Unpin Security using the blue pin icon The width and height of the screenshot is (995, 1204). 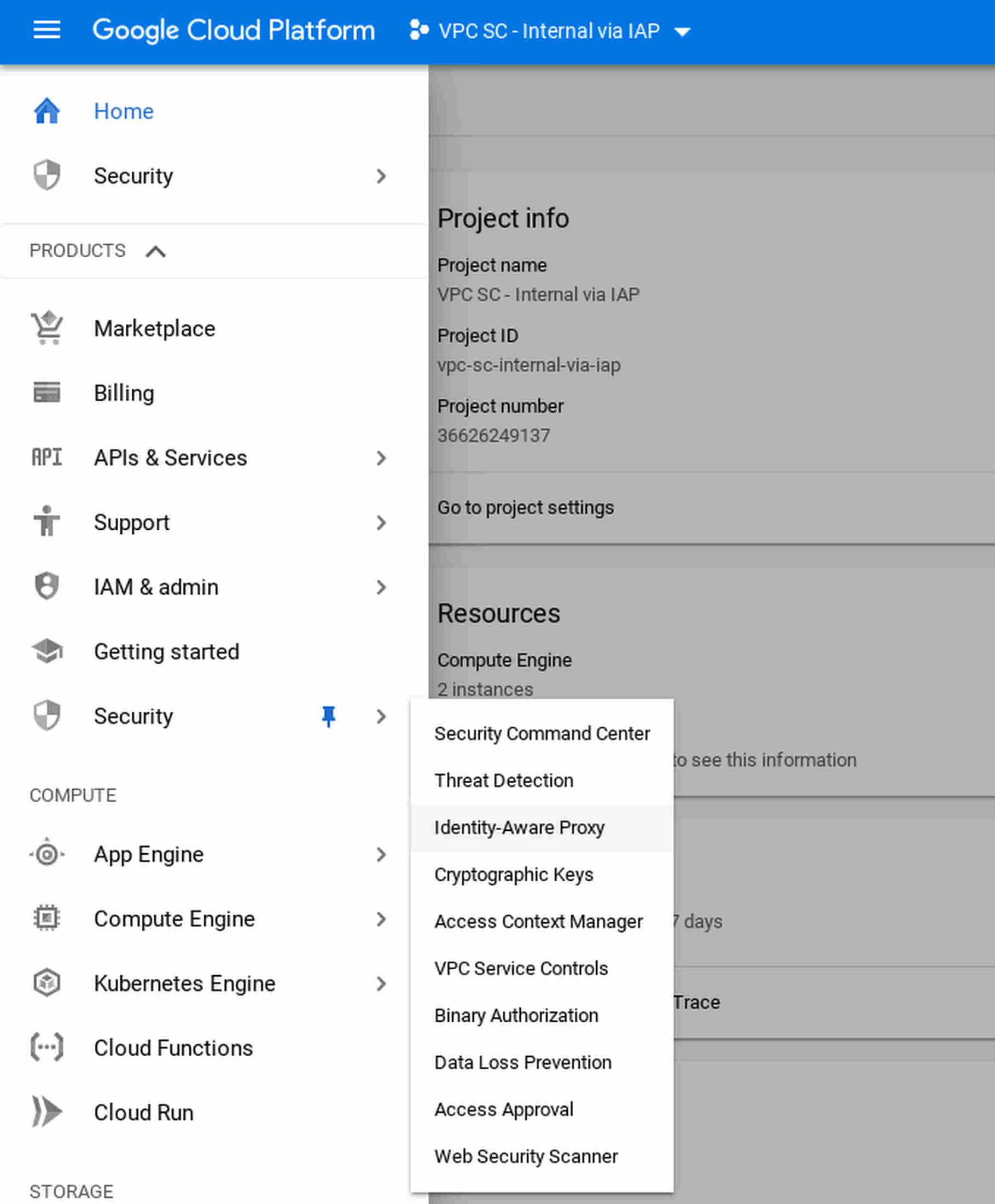pos(328,716)
